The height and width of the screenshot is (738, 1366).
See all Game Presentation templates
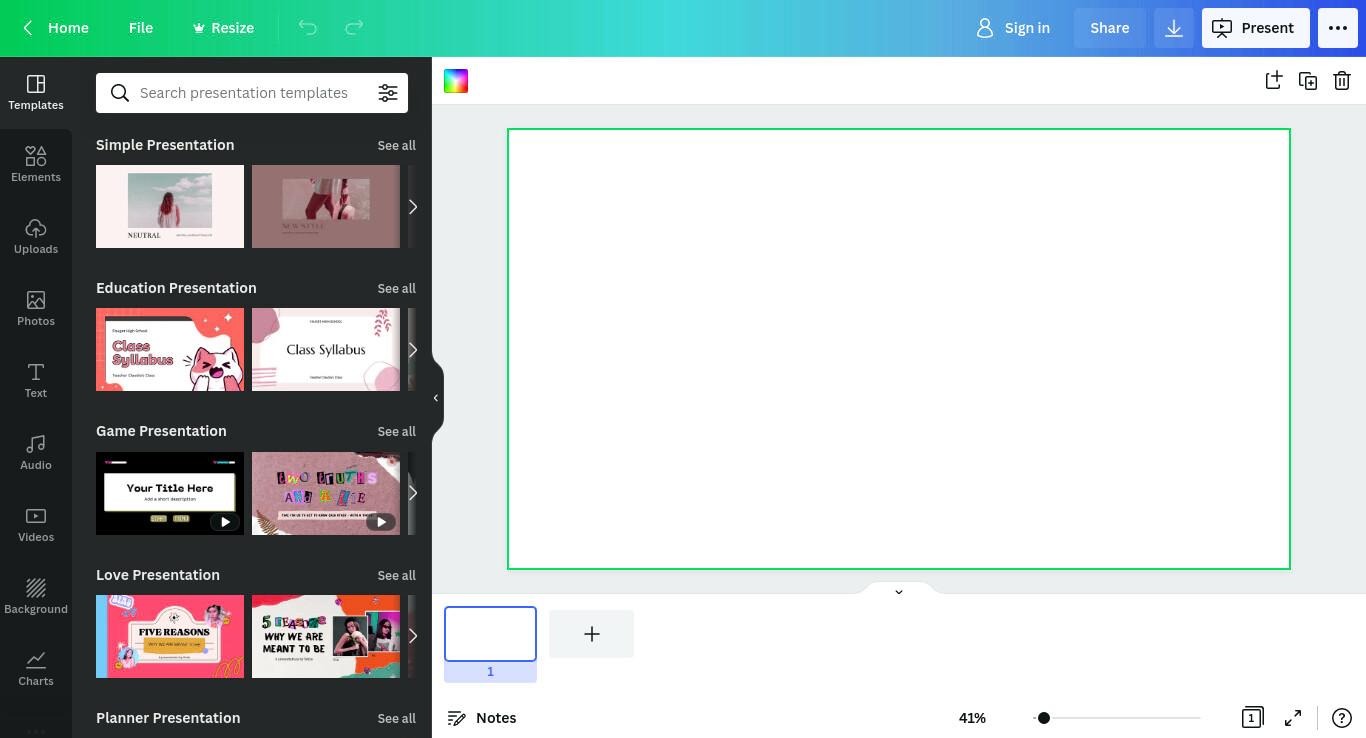pyautogui.click(x=397, y=431)
